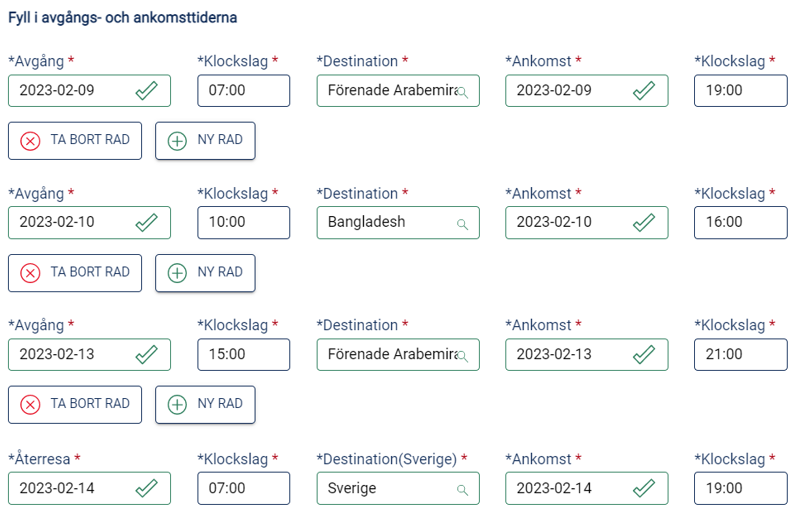Image resolution: width=804 pixels, height=516 pixels.
Task: Click green checkmark in 2023-02-13 Avgång field
Action: coord(147,354)
